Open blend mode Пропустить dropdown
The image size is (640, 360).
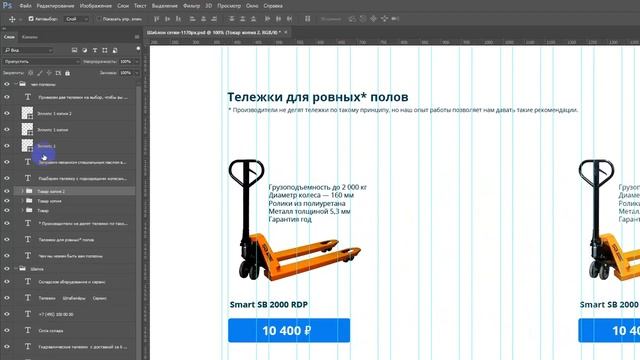click(x=41, y=62)
